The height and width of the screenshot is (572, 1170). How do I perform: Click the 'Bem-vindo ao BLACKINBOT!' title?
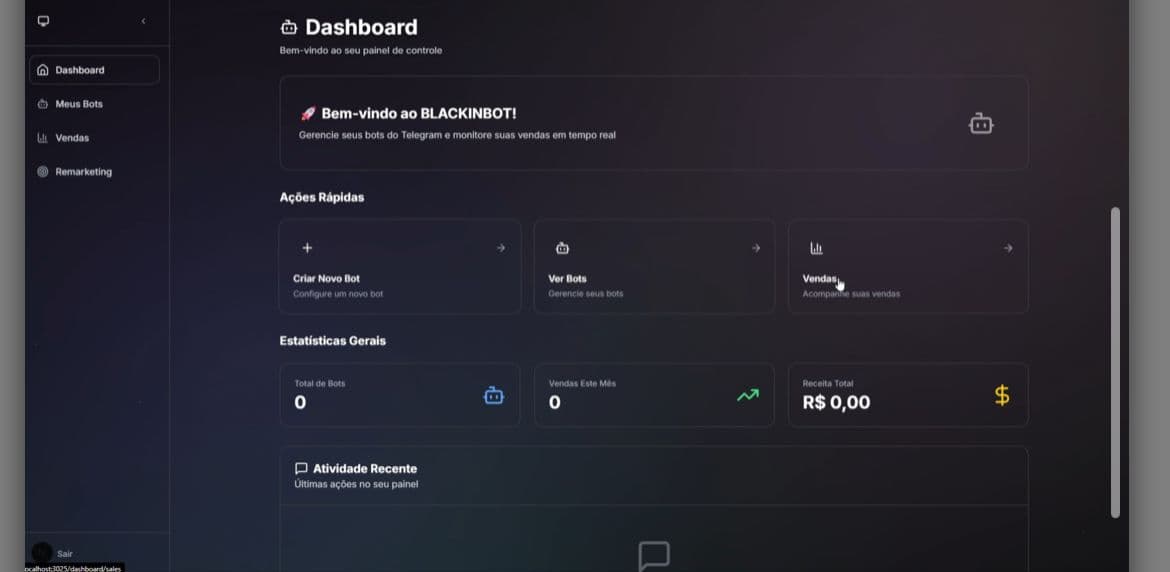(419, 113)
